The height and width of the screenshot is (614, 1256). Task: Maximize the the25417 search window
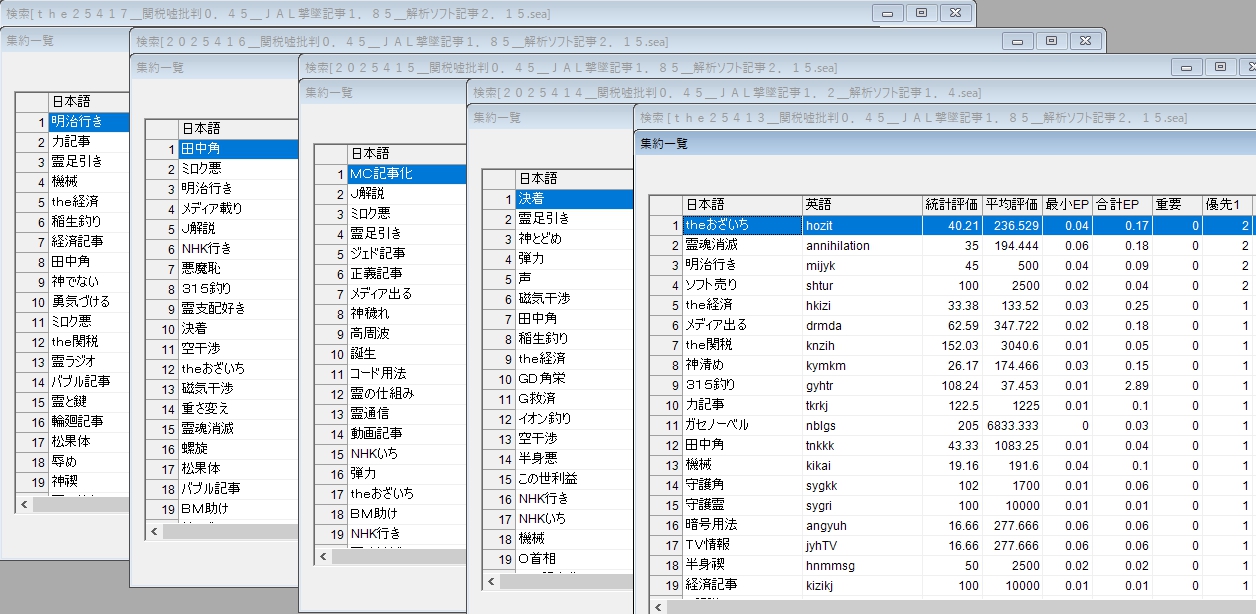(921, 13)
